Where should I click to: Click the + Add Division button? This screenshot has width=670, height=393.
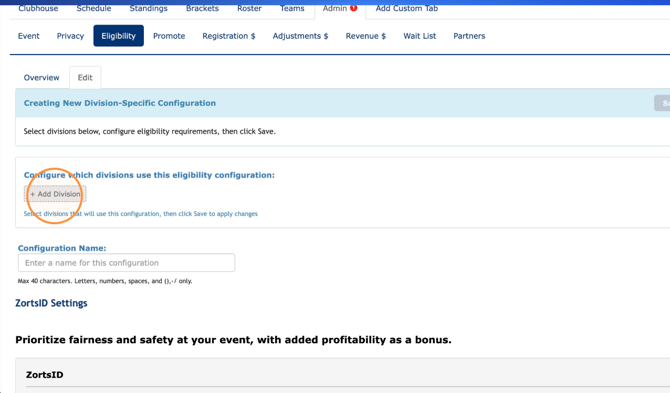pos(55,194)
